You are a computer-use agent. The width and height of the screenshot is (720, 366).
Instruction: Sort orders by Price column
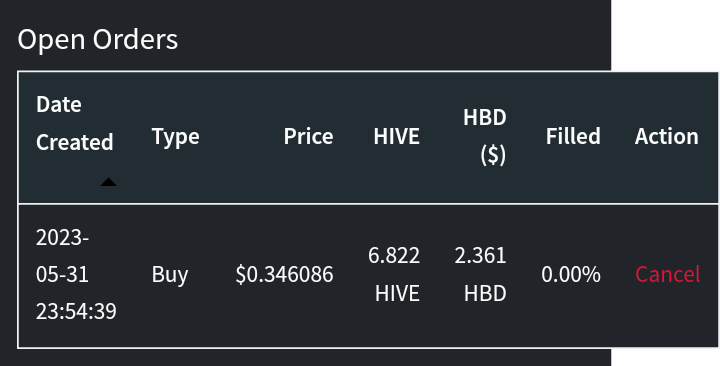point(308,136)
